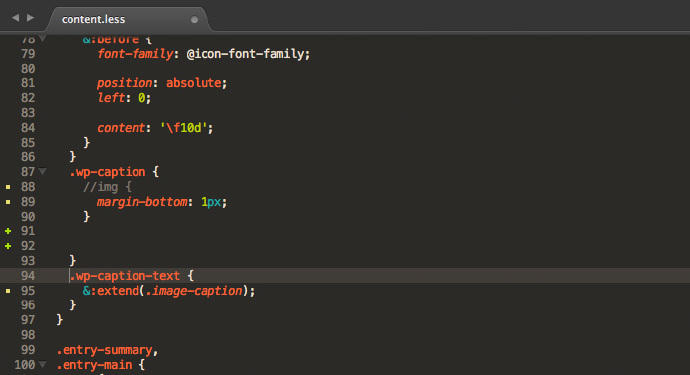Click the added-line plus marker on line 91
Image resolution: width=690 pixels, height=375 pixels.
(8, 231)
